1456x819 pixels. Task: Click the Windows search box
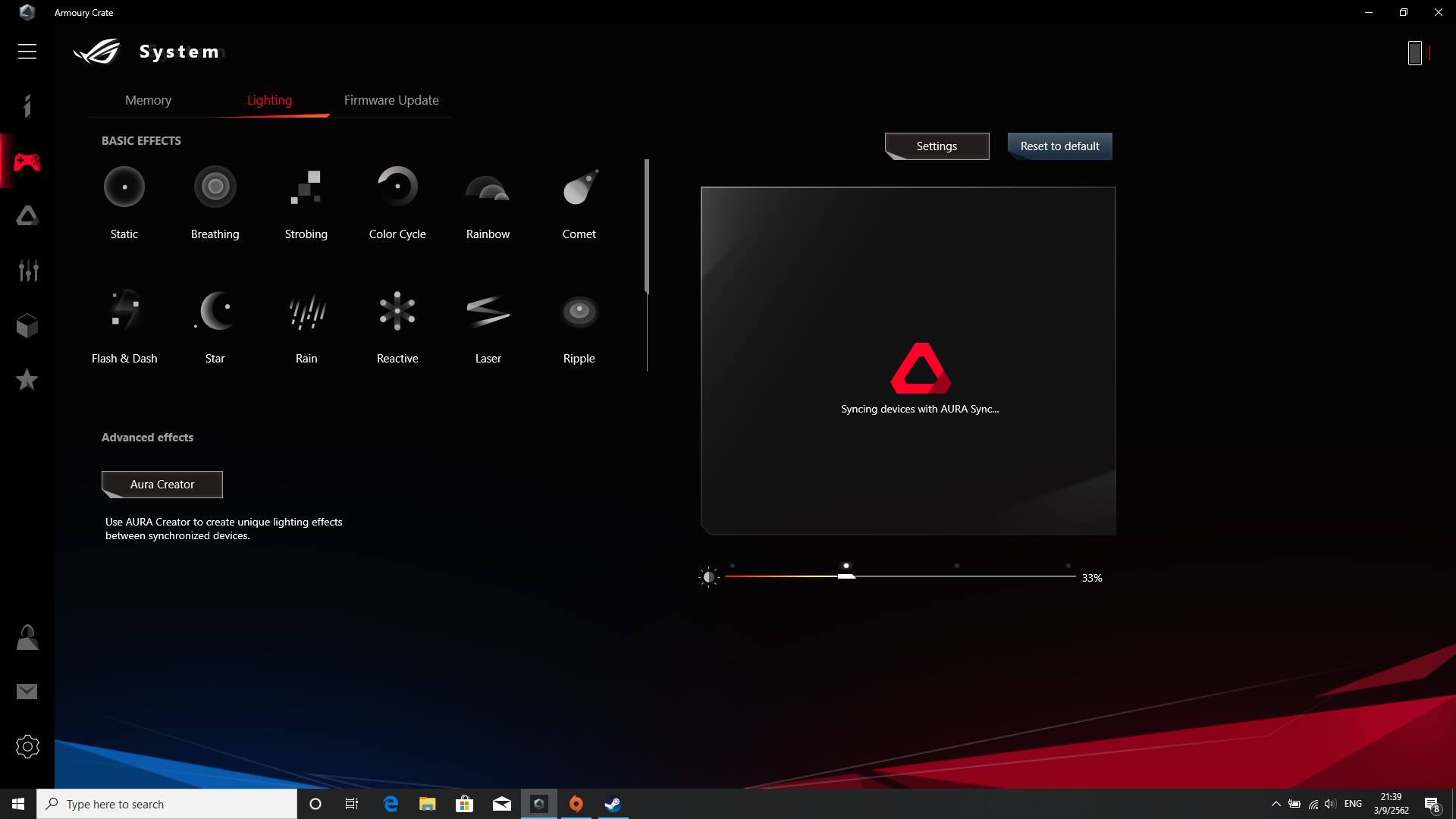[x=167, y=804]
